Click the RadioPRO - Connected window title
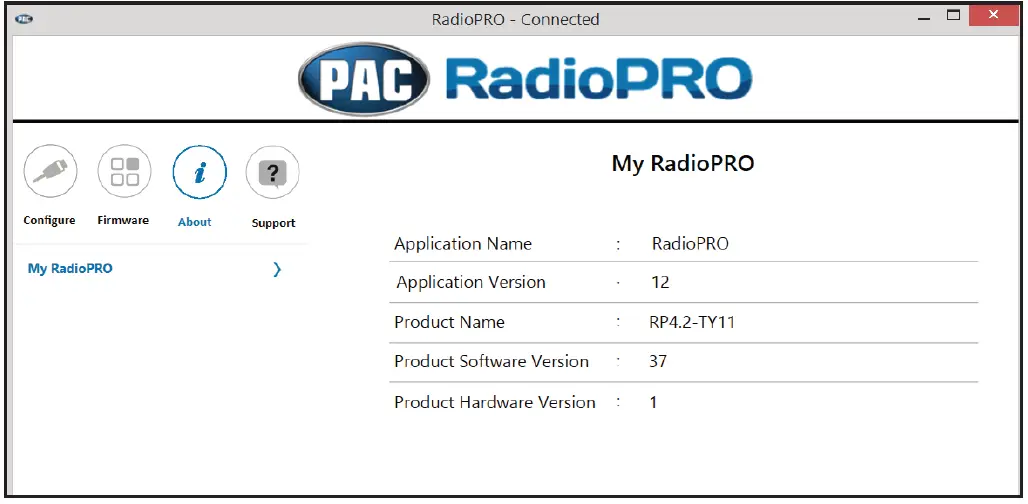 (x=515, y=20)
